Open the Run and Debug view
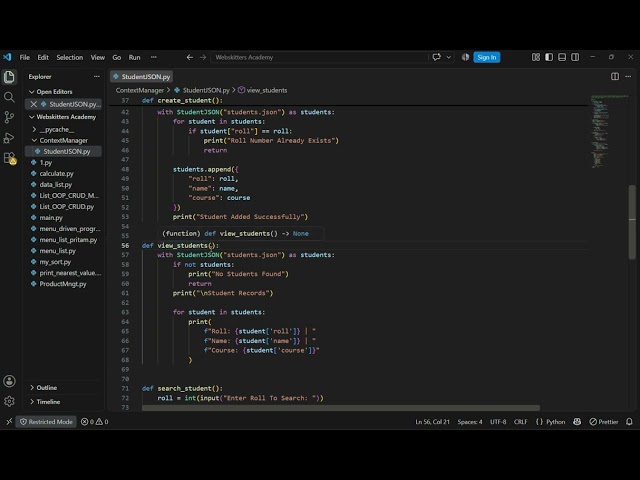Image resolution: width=640 pixels, height=480 pixels. [x=9, y=138]
